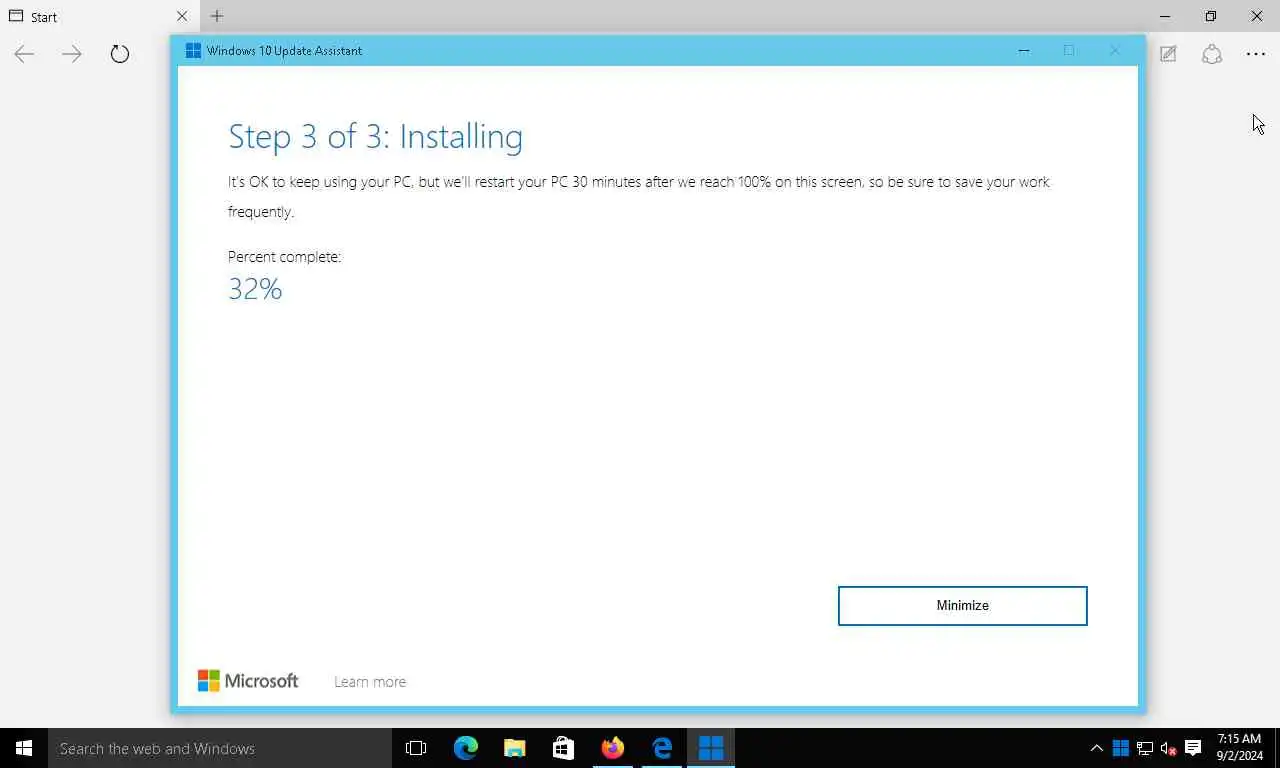Open the Action Center notifications

1193,748
